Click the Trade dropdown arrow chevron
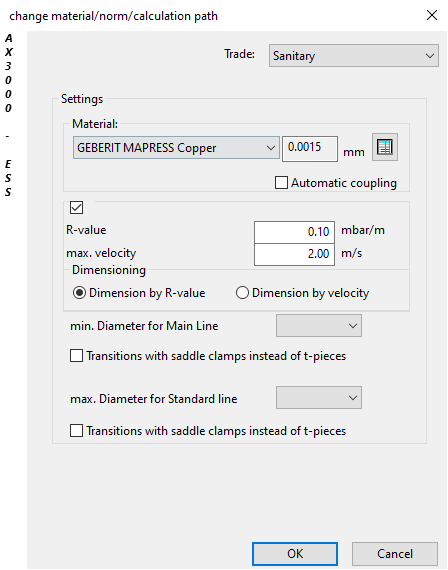Screen dimensions: 448x570 pos(430,56)
